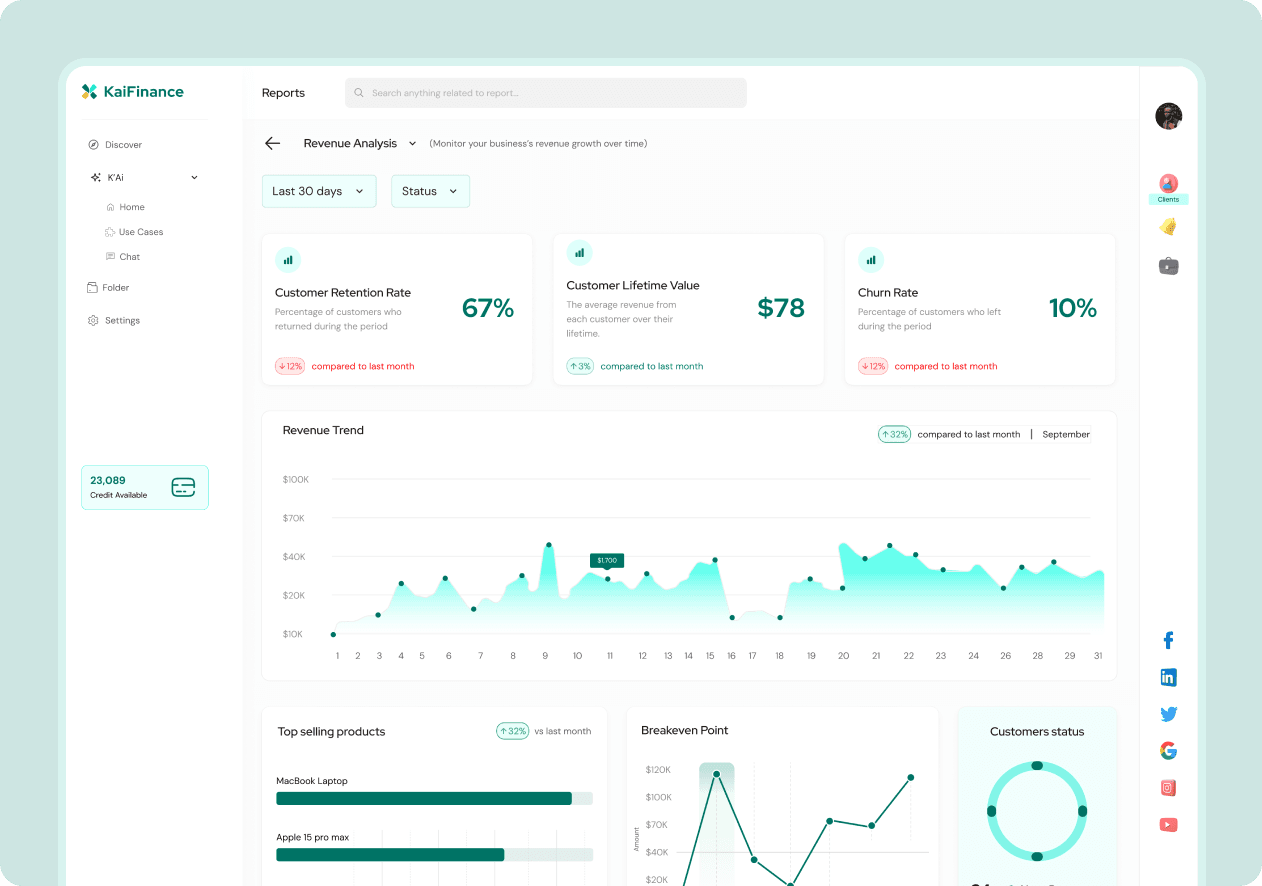
Task: Click the back arrow beside Revenue Analysis
Action: [272, 144]
